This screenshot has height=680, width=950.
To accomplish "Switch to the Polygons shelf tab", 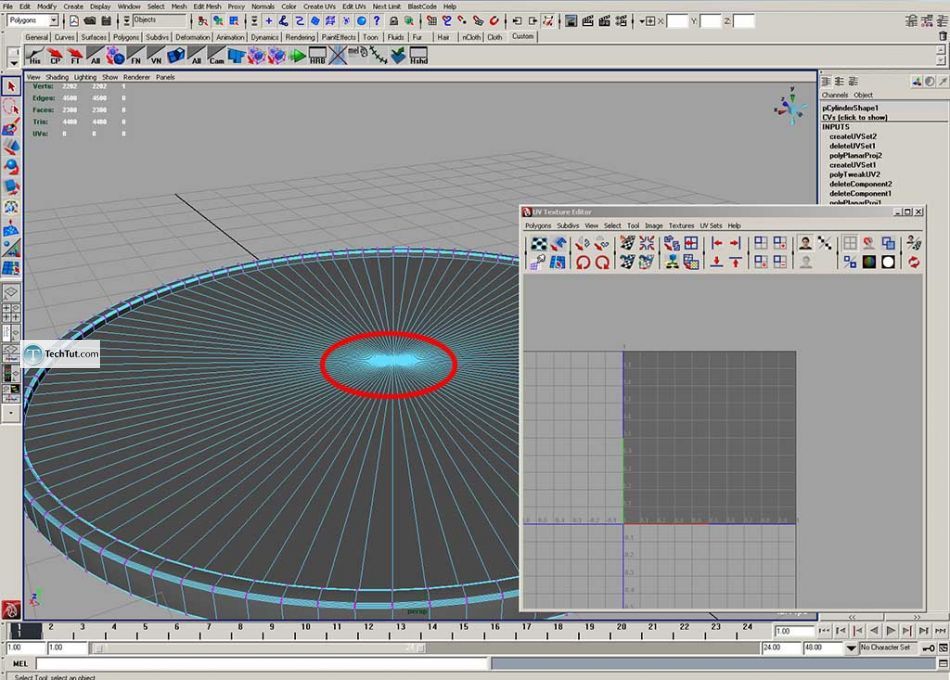I will (x=125, y=37).
